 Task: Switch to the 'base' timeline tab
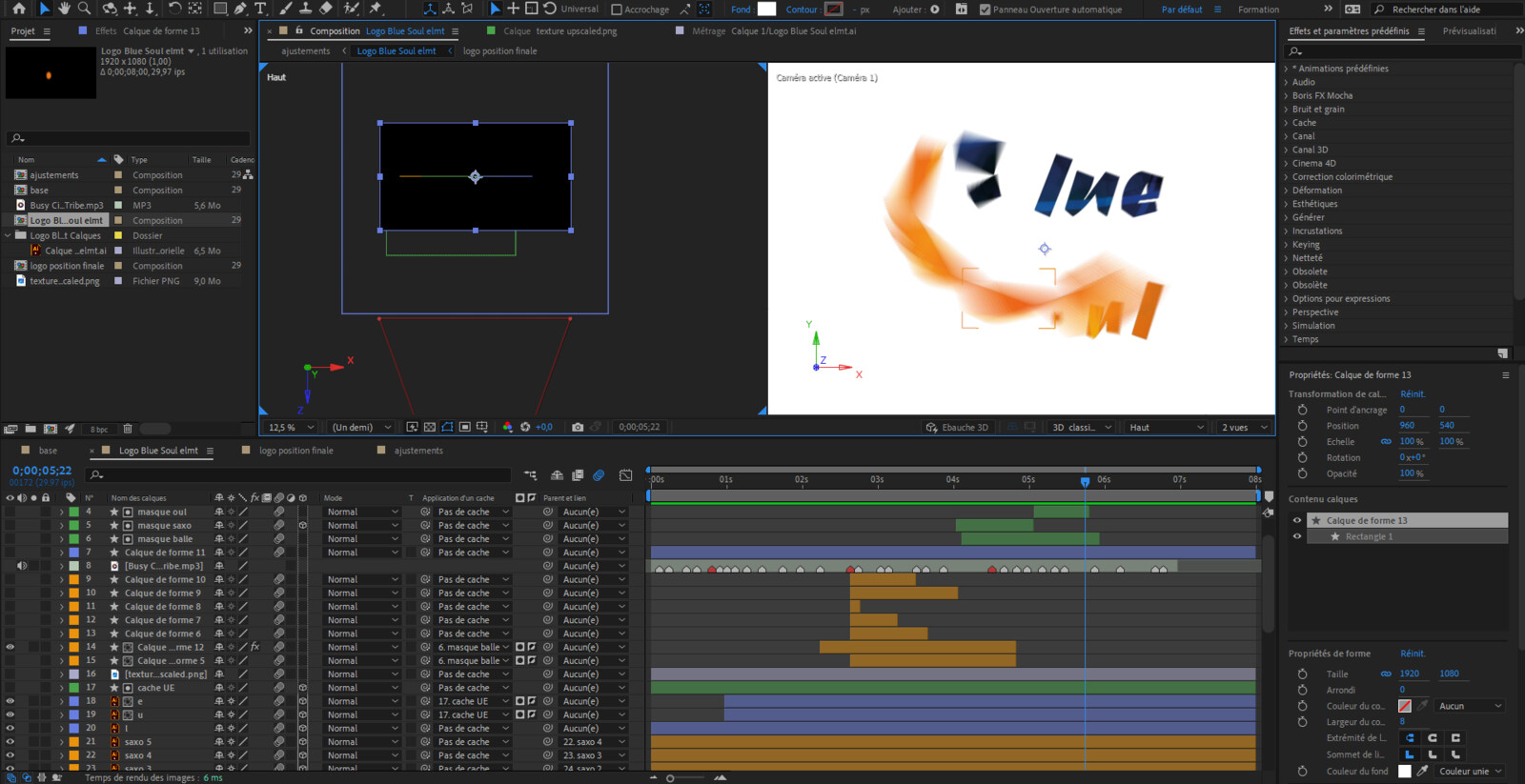48,451
